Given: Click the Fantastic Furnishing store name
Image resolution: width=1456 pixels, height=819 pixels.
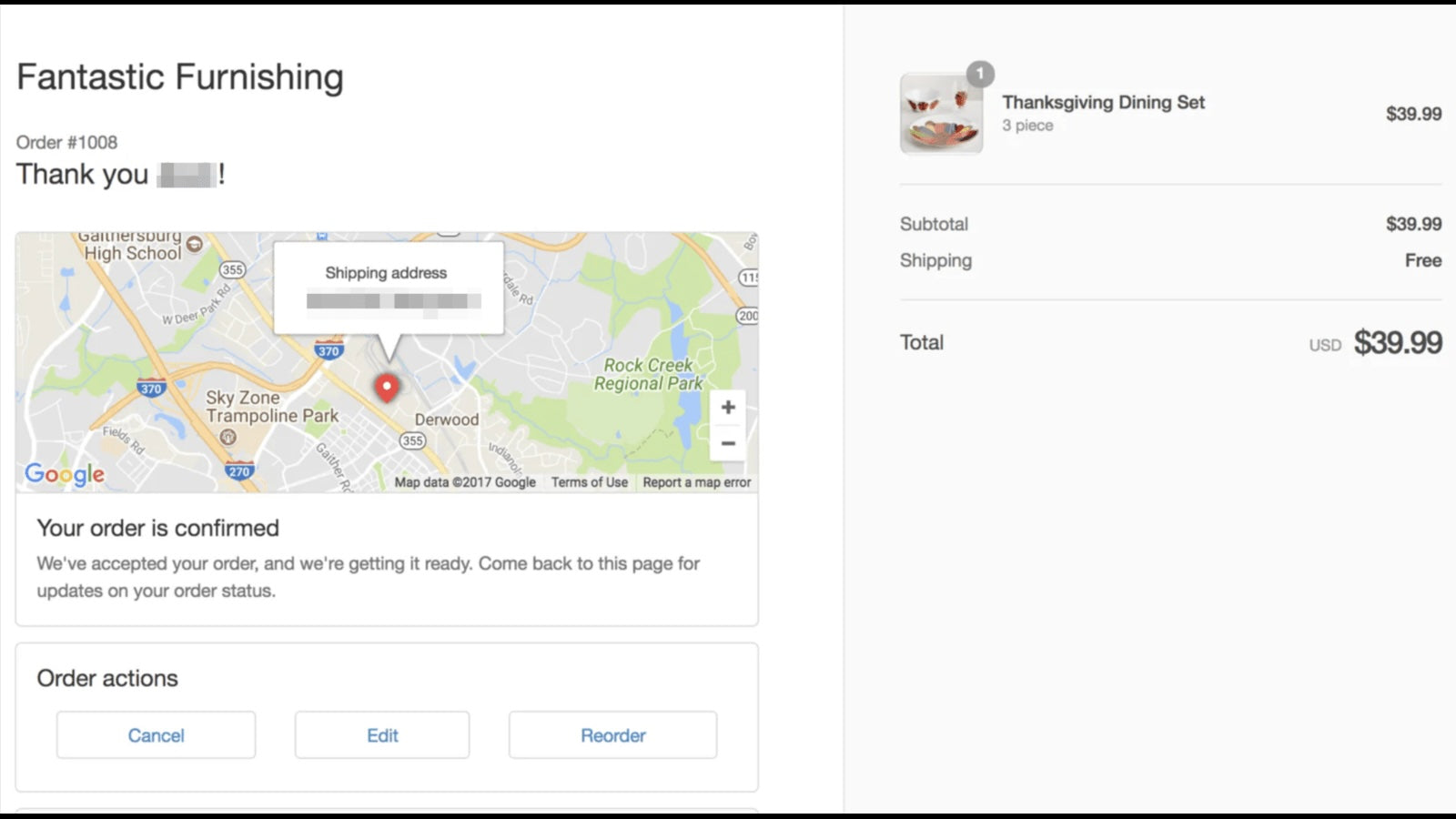Looking at the screenshot, I should click(180, 77).
